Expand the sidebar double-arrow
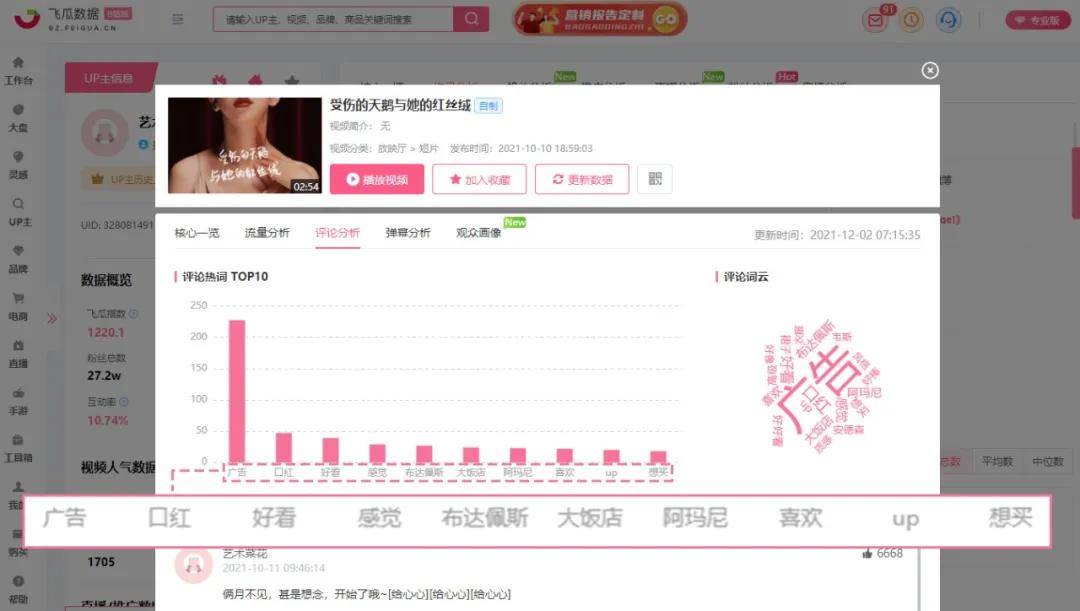This screenshot has height=611, width=1080. pos(52,318)
